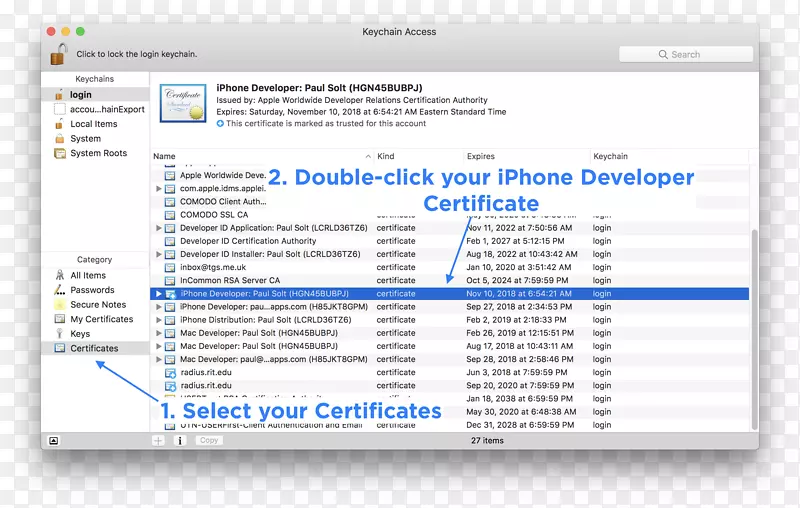800x508 pixels.
Task: Sort the list by the Keychain column
Action: [x=610, y=157]
